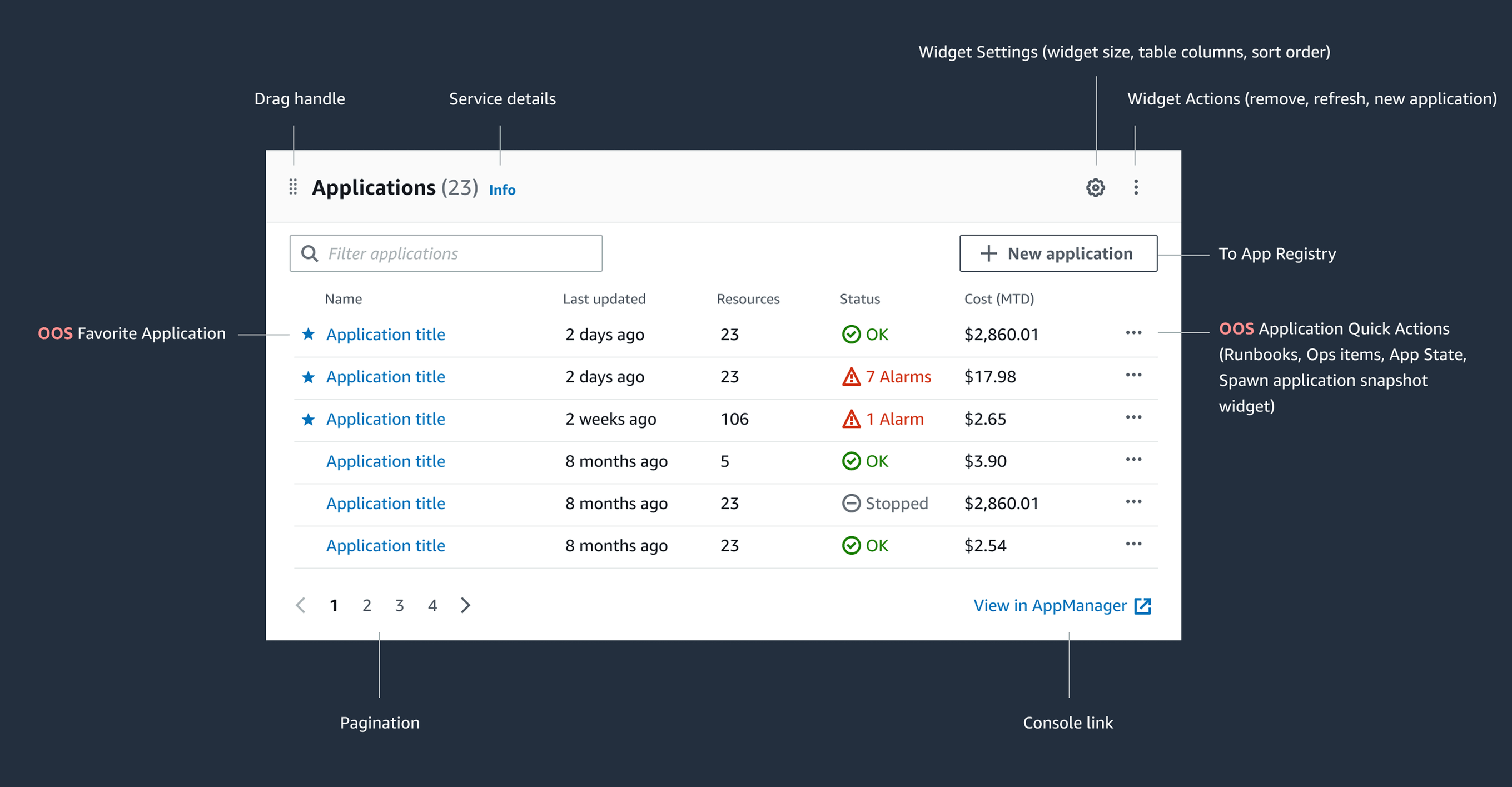This screenshot has height=787, width=1512.
Task: Click the 2 weeks ago cell
Action: tap(610, 419)
